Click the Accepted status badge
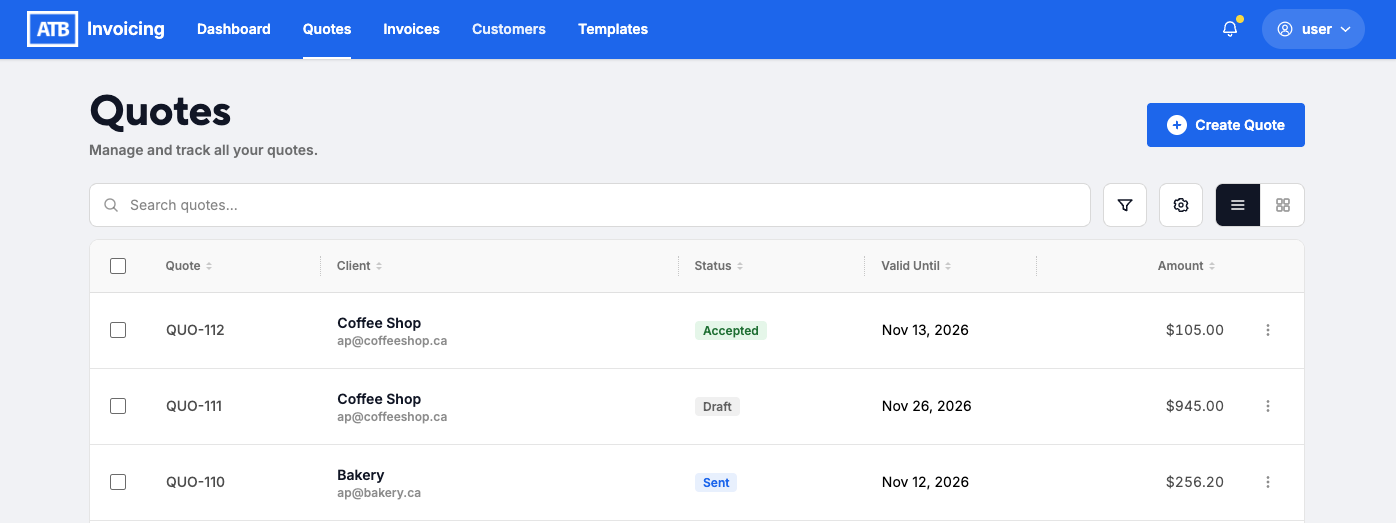1396x523 pixels. coord(731,331)
